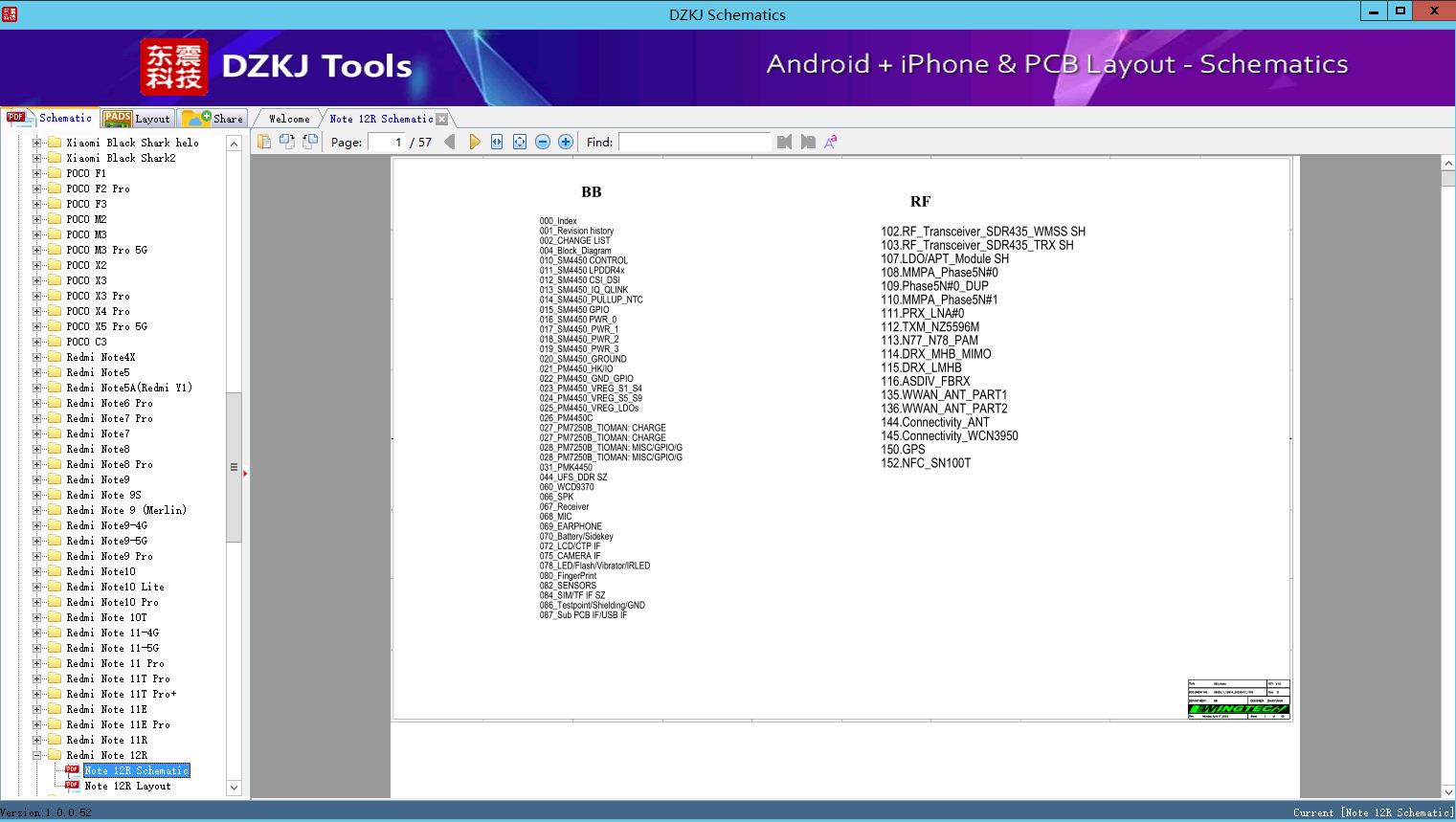Viewport: 1456px width, 822px height.
Task: Switch to the PADS Layout tab
Action: pos(137,119)
